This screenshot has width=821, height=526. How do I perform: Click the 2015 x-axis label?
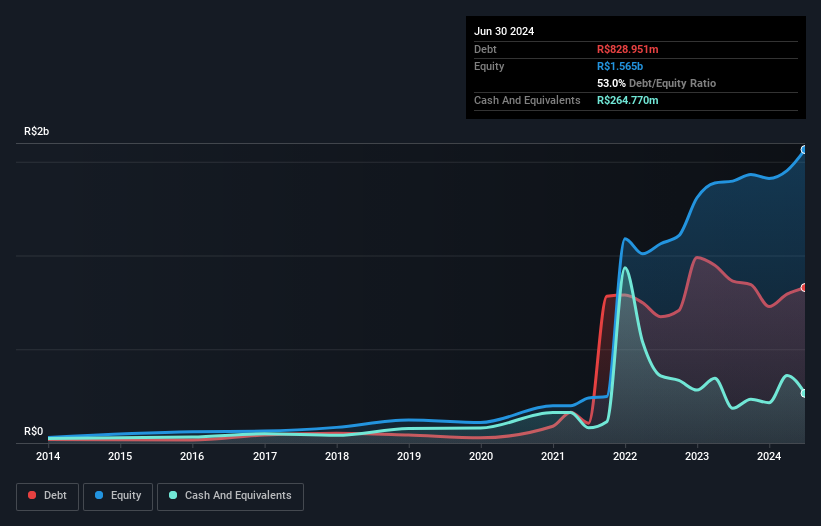(x=120, y=456)
